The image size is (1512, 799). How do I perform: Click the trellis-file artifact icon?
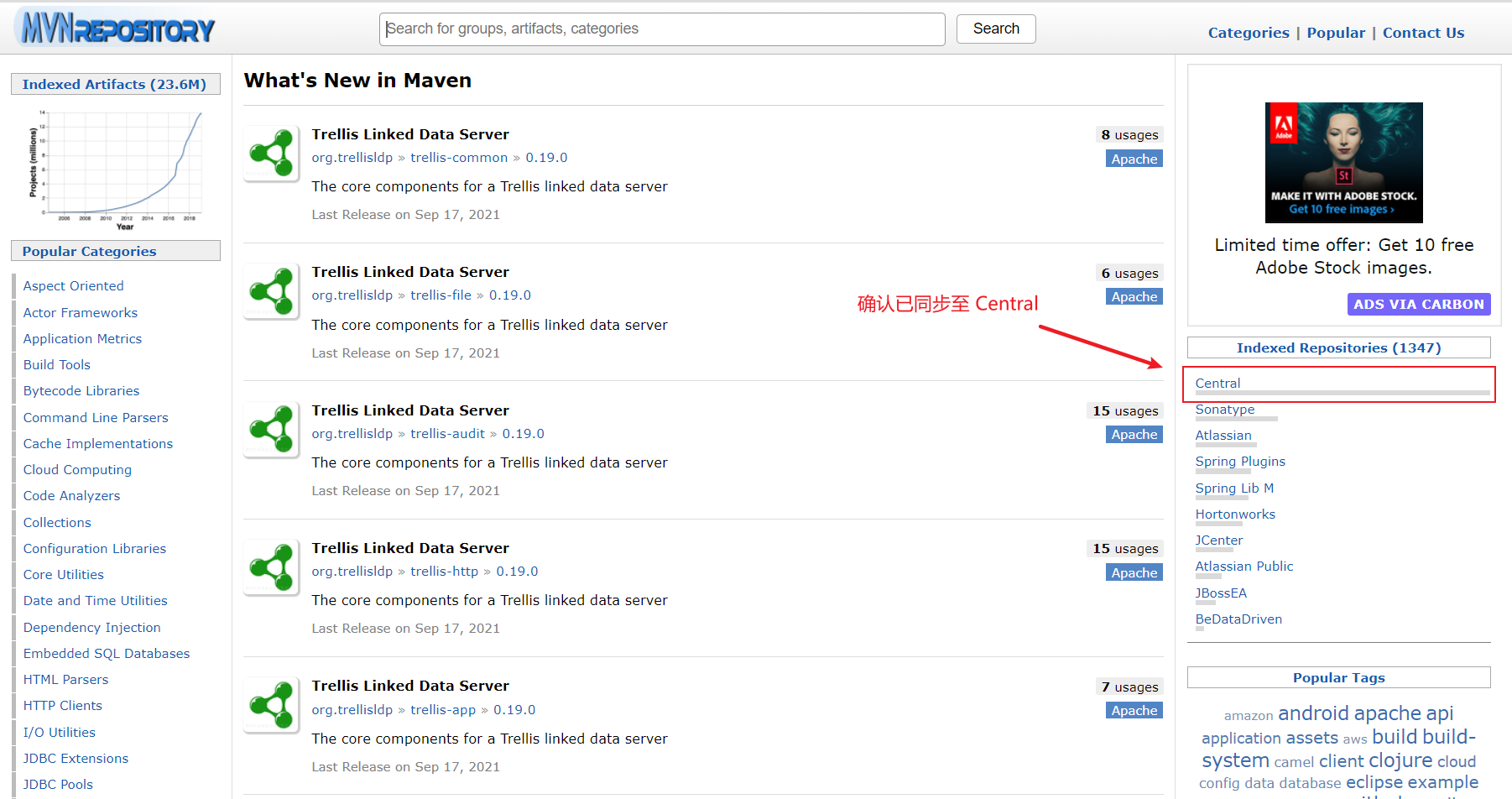pos(272,291)
